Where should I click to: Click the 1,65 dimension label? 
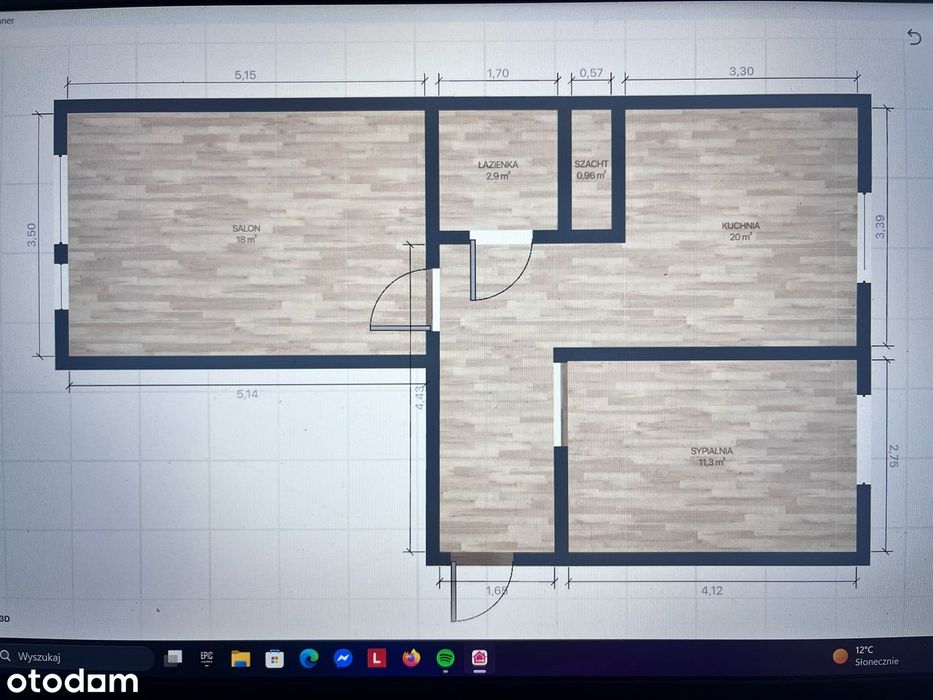pos(497,590)
